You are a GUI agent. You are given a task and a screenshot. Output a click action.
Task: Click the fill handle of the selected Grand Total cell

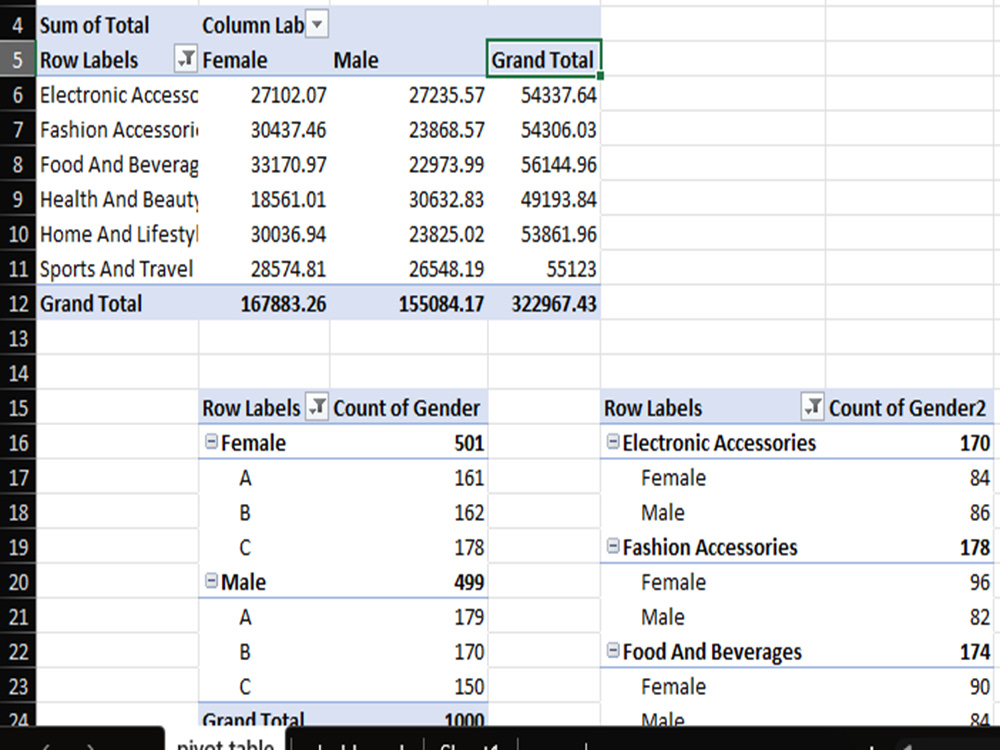pos(600,76)
